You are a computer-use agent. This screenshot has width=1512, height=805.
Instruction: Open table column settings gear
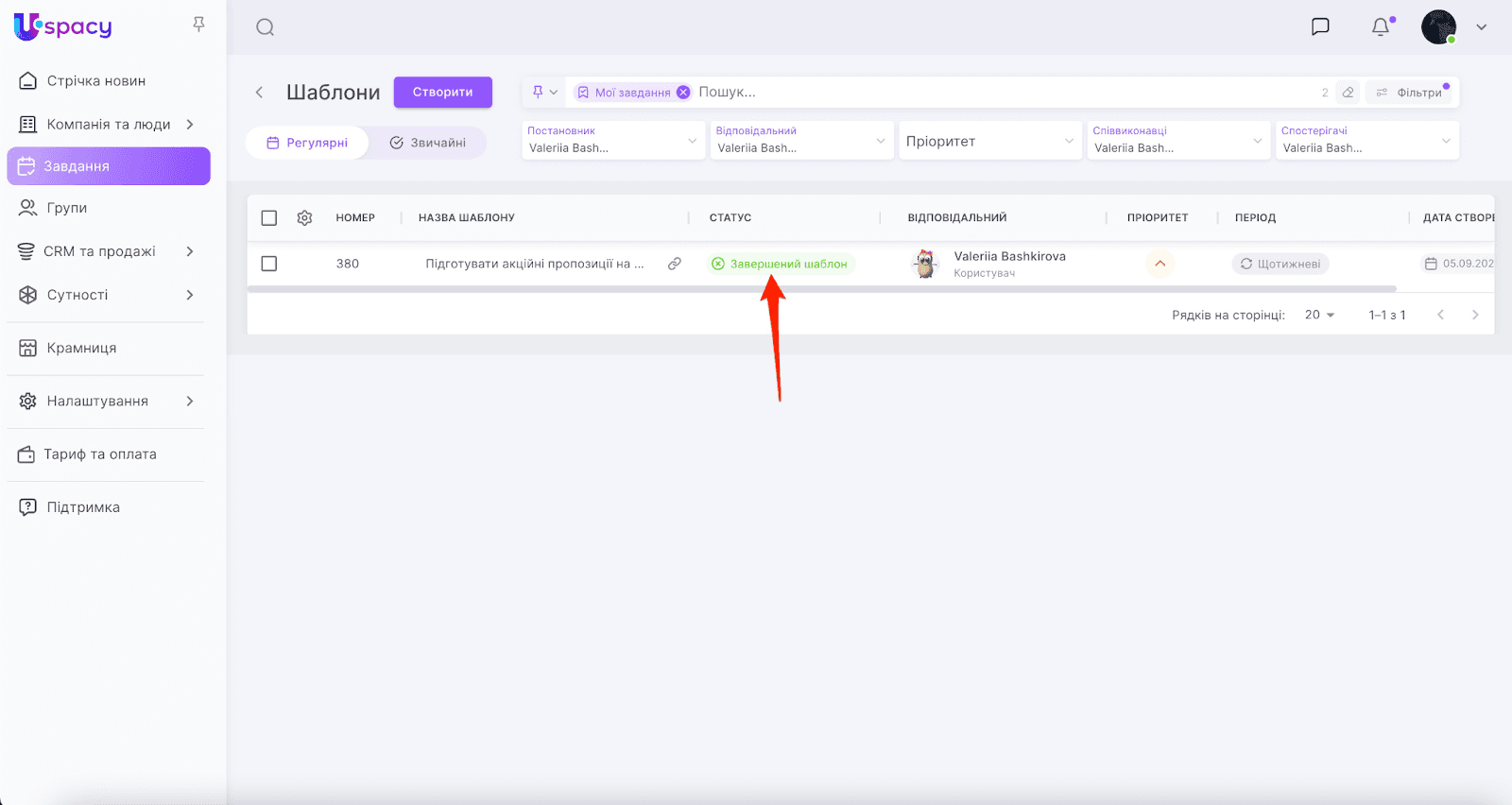pos(304,218)
